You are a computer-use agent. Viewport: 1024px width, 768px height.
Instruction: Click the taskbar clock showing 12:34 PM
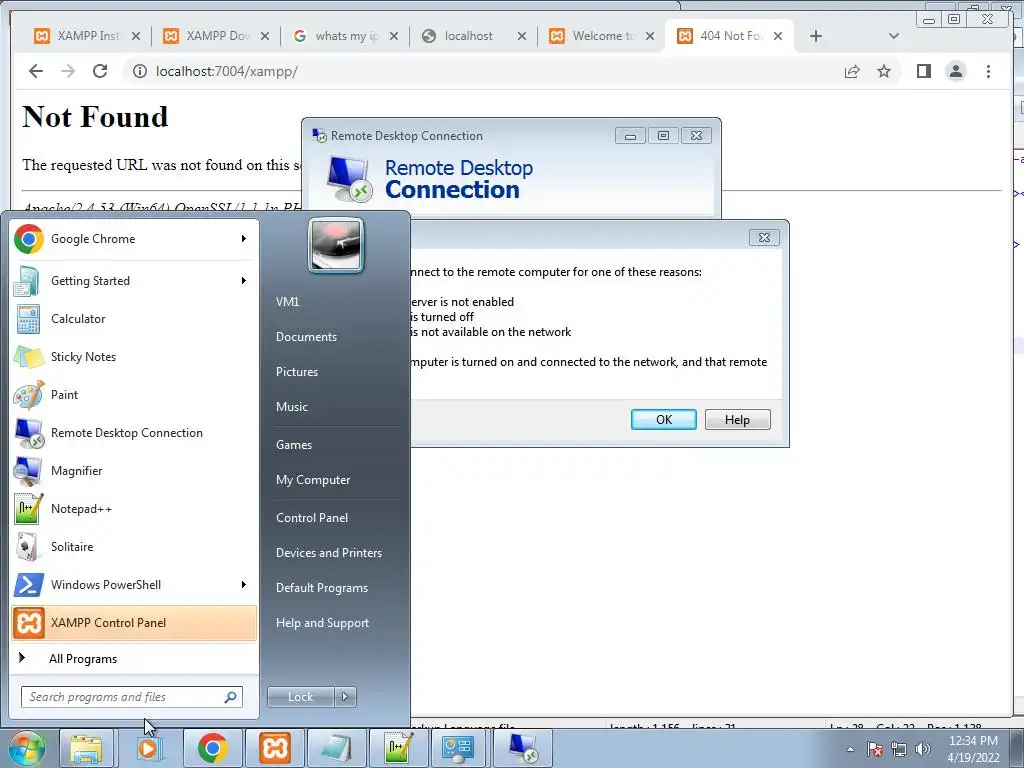[x=973, y=749]
